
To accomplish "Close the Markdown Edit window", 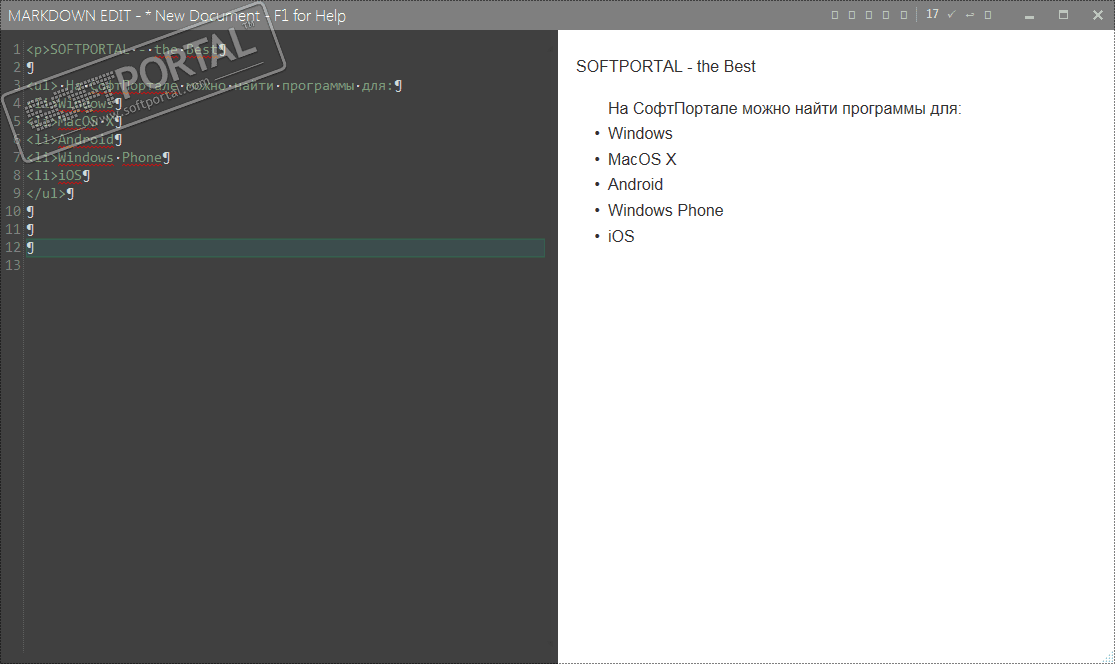I will coord(1097,15).
